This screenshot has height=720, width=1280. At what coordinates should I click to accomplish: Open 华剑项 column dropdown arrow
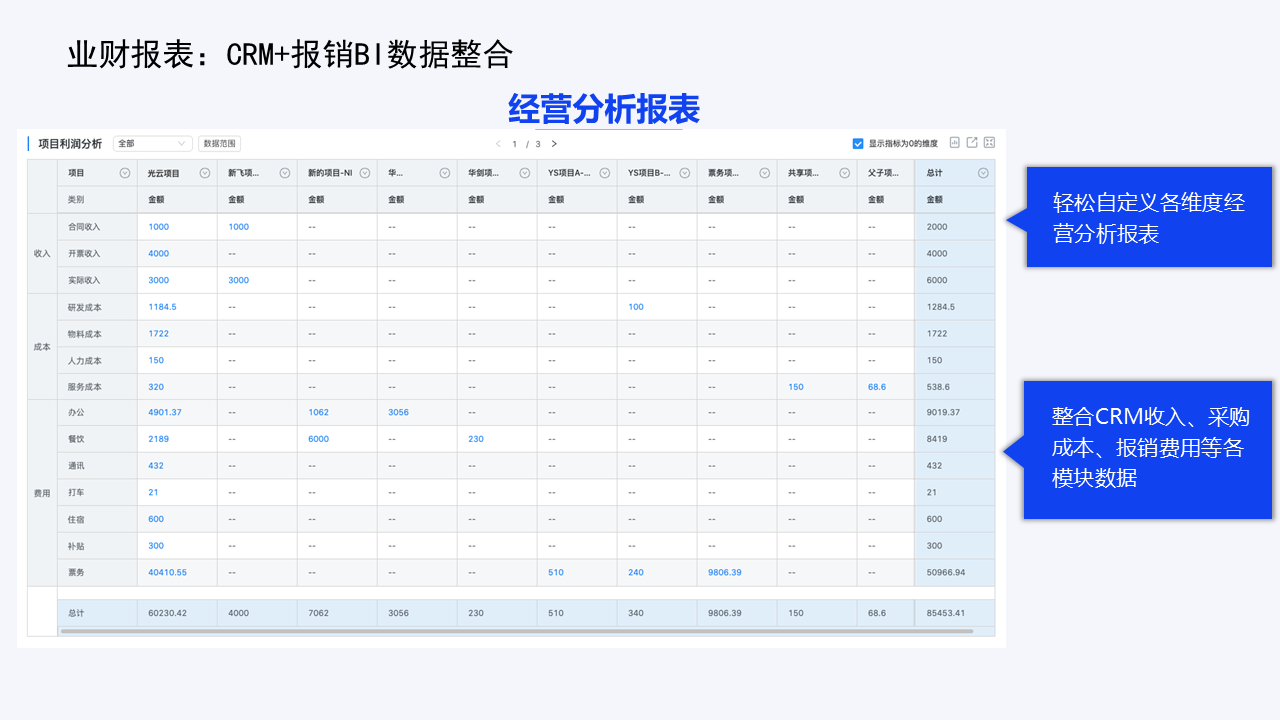tap(524, 173)
